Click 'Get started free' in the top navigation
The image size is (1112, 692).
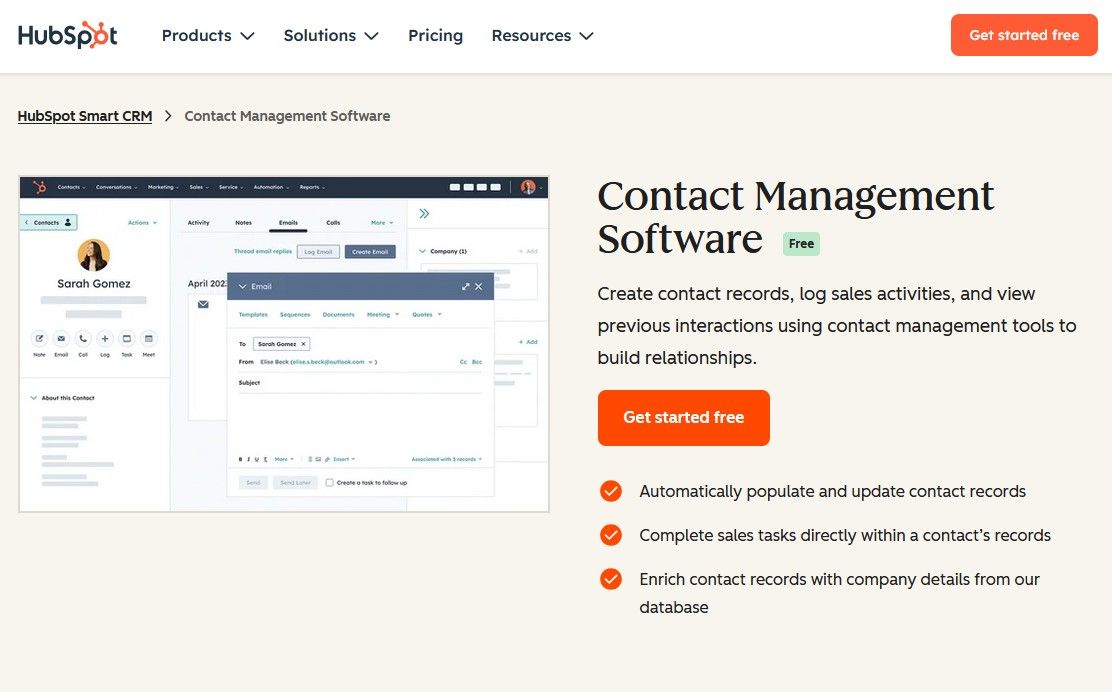click(x=1024, y=35)
